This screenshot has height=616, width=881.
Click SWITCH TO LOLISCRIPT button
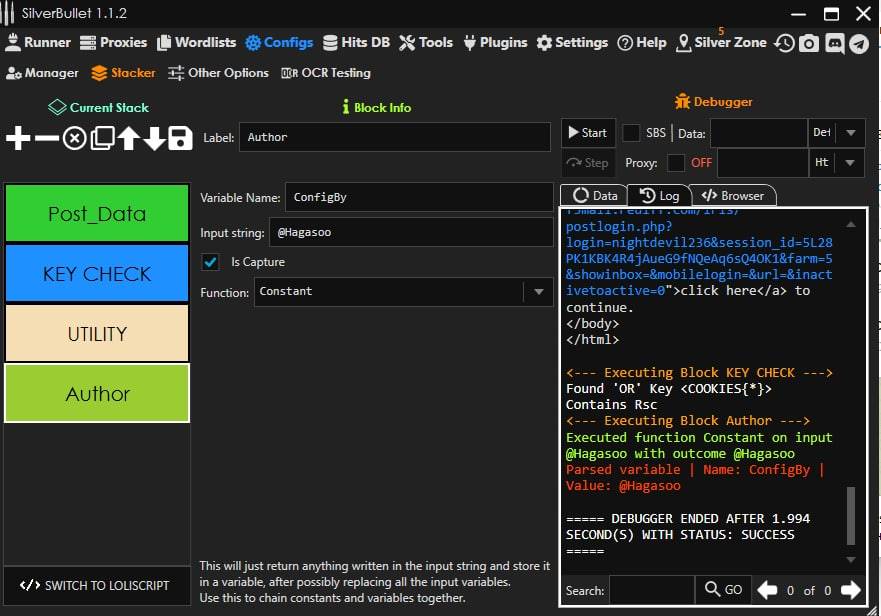click(95, 585)
